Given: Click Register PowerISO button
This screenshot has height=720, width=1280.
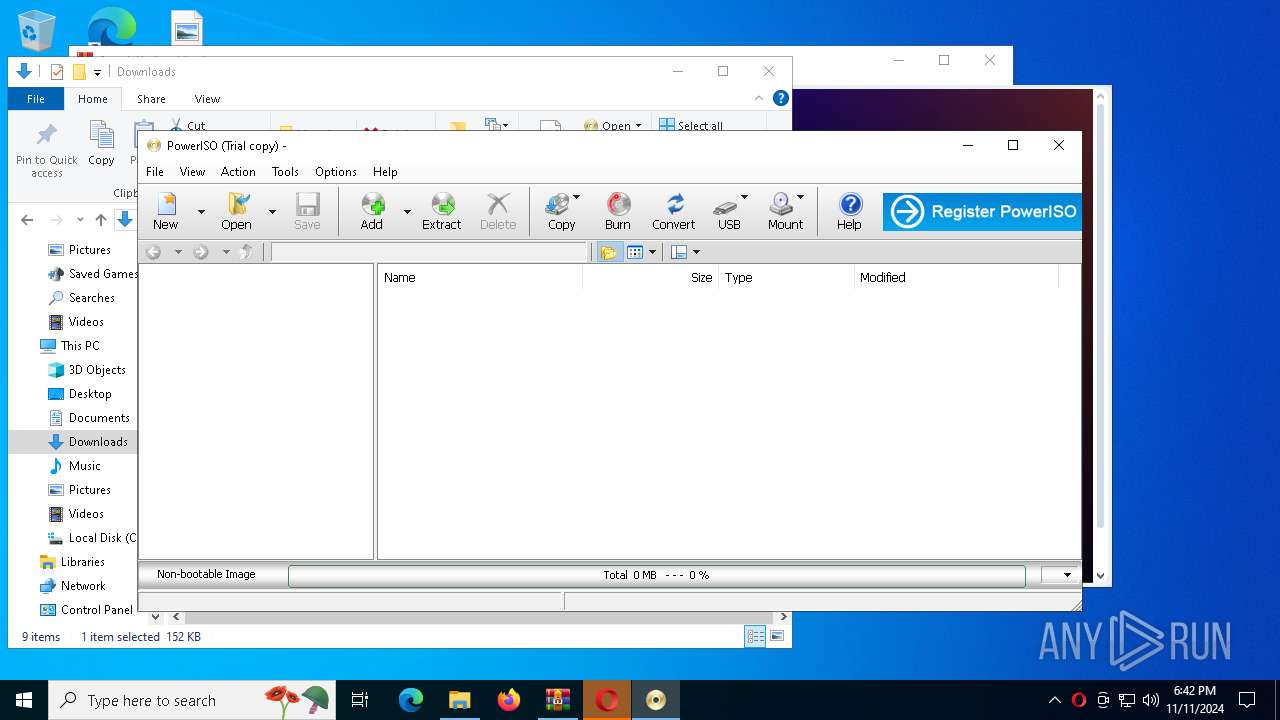Looking at the screenshot, I should click(982, 211).
